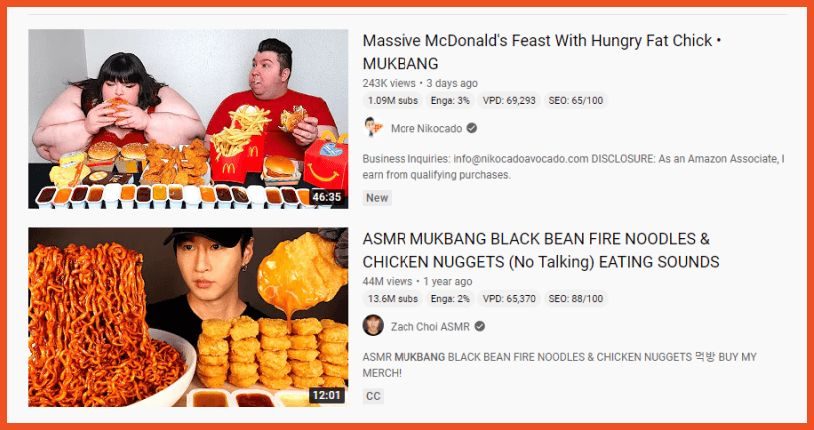Click the SEO: 88/100 score chip
814x430 pixels.
[x=576, y=299]
